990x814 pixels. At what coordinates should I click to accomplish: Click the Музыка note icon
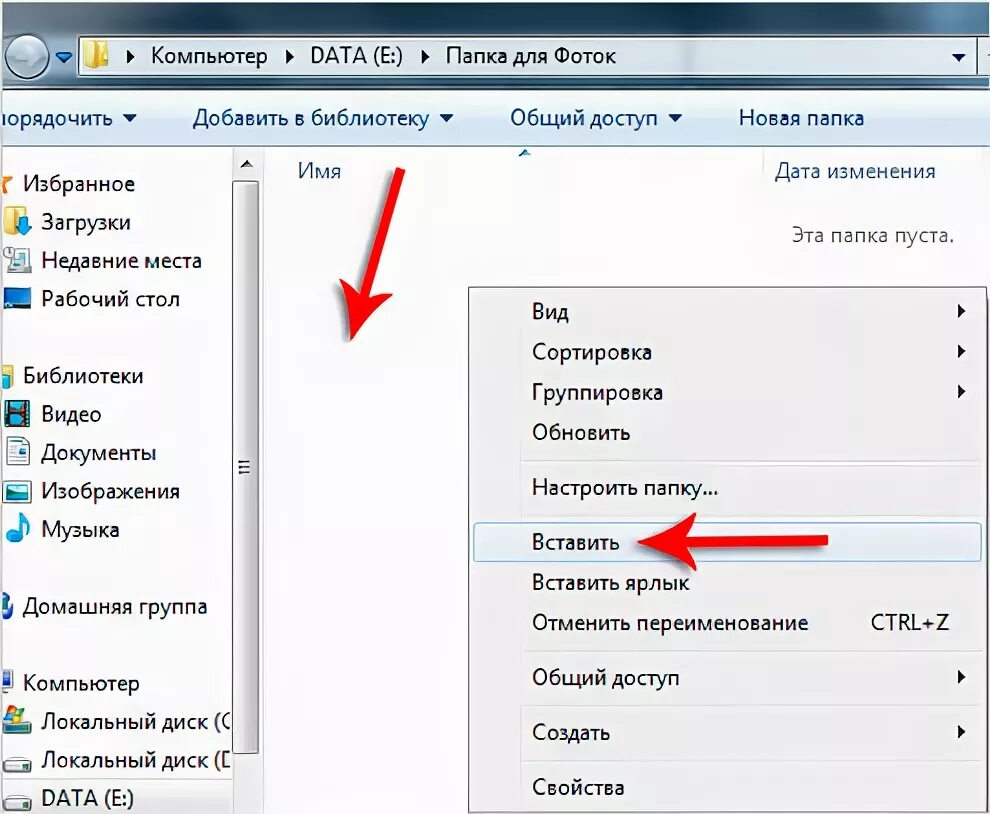18,527
